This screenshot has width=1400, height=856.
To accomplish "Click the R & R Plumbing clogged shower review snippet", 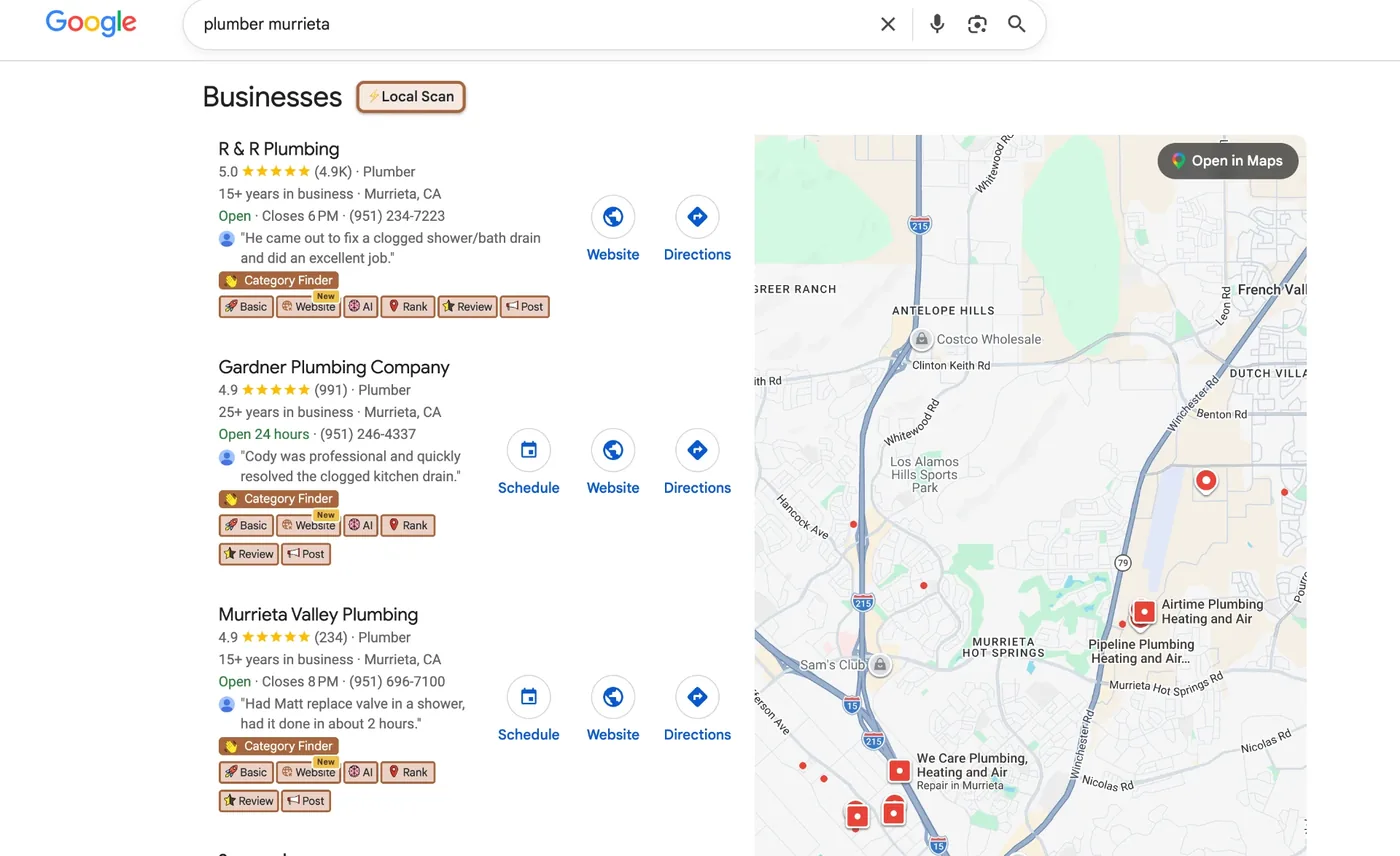I will coord(390,248).
